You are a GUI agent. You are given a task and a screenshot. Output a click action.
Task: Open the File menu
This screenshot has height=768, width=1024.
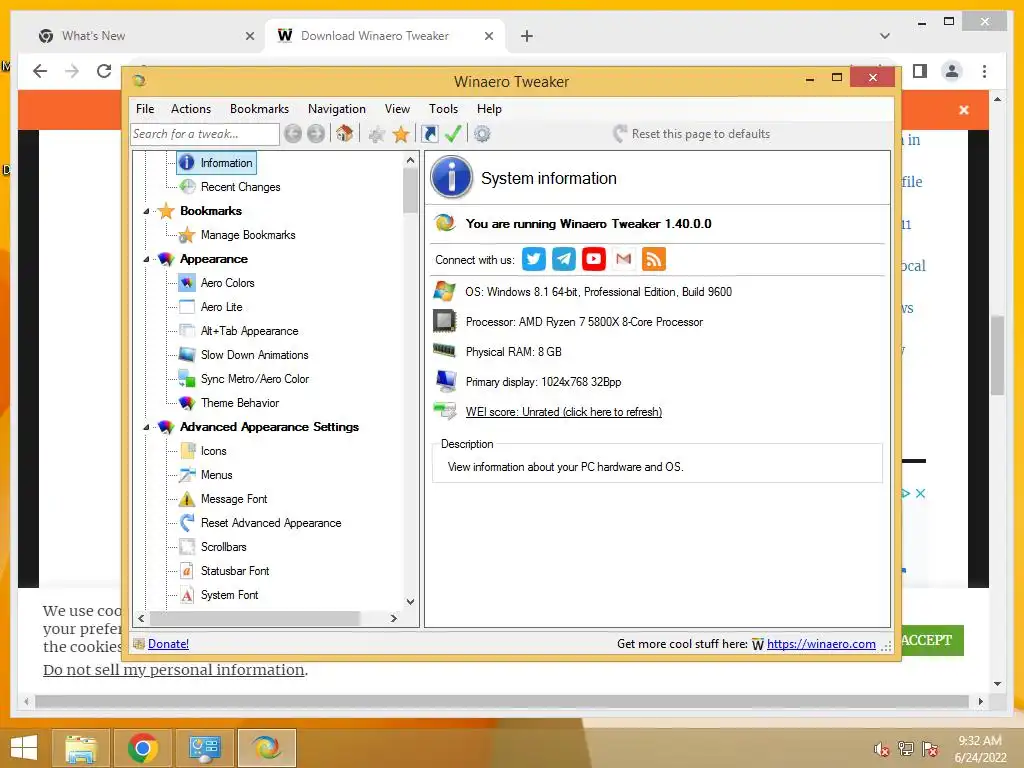145,109
